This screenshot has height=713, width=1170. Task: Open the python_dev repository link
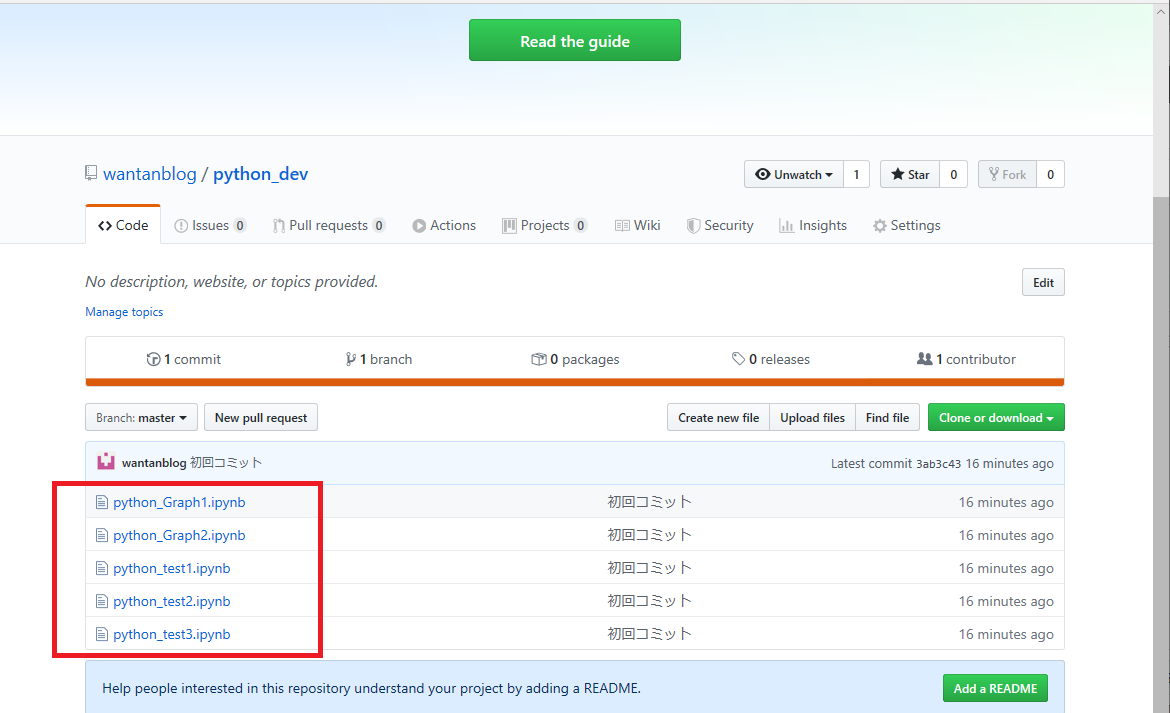click(260, 174)
